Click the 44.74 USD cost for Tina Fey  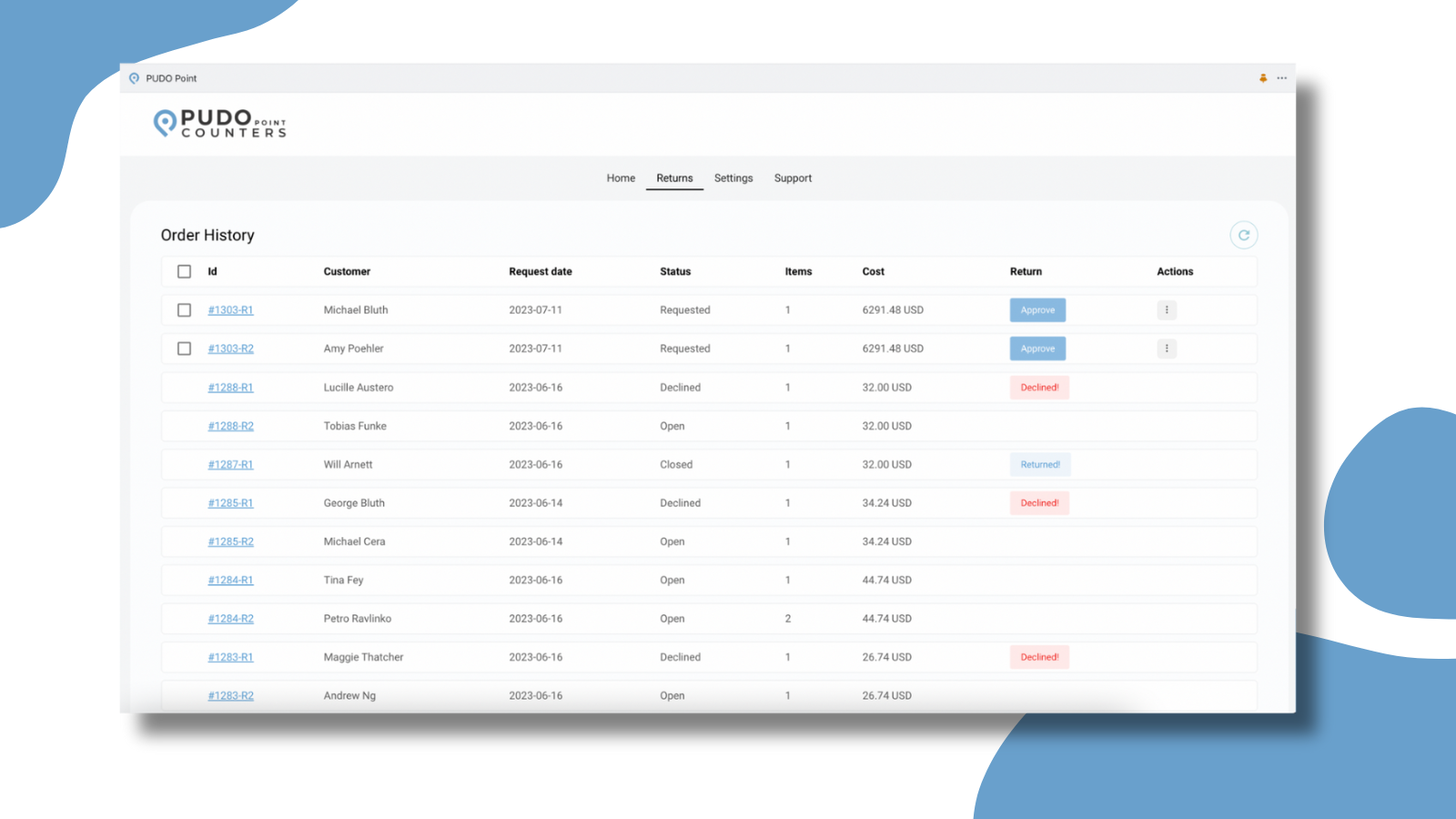click(887, 580)
